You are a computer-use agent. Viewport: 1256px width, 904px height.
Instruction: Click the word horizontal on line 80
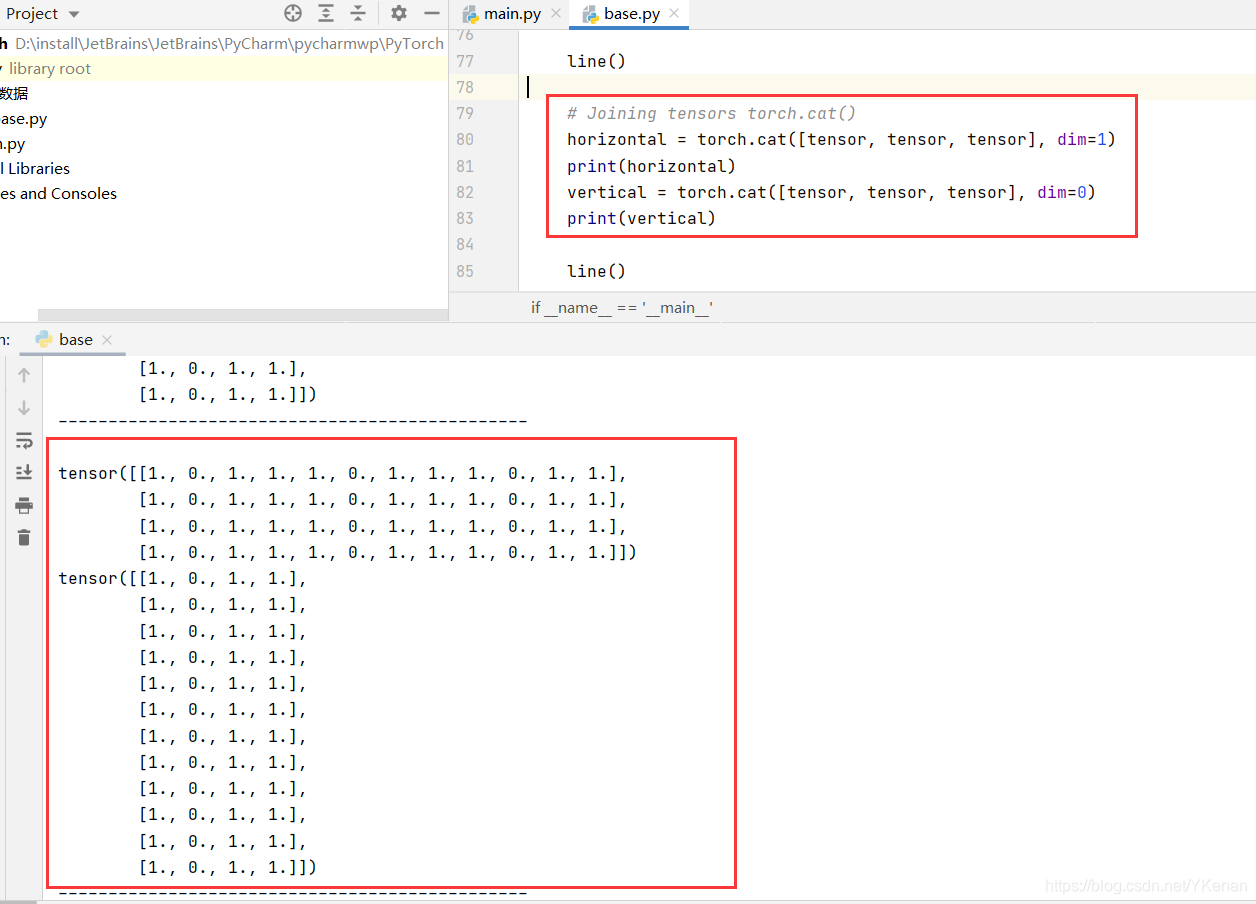click(x=616, y=140)
